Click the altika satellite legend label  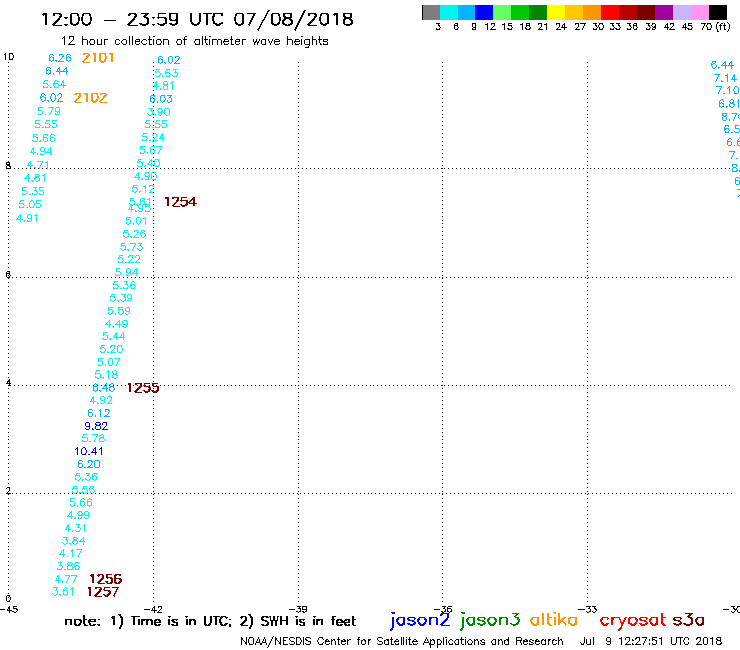tap(553, 619)
